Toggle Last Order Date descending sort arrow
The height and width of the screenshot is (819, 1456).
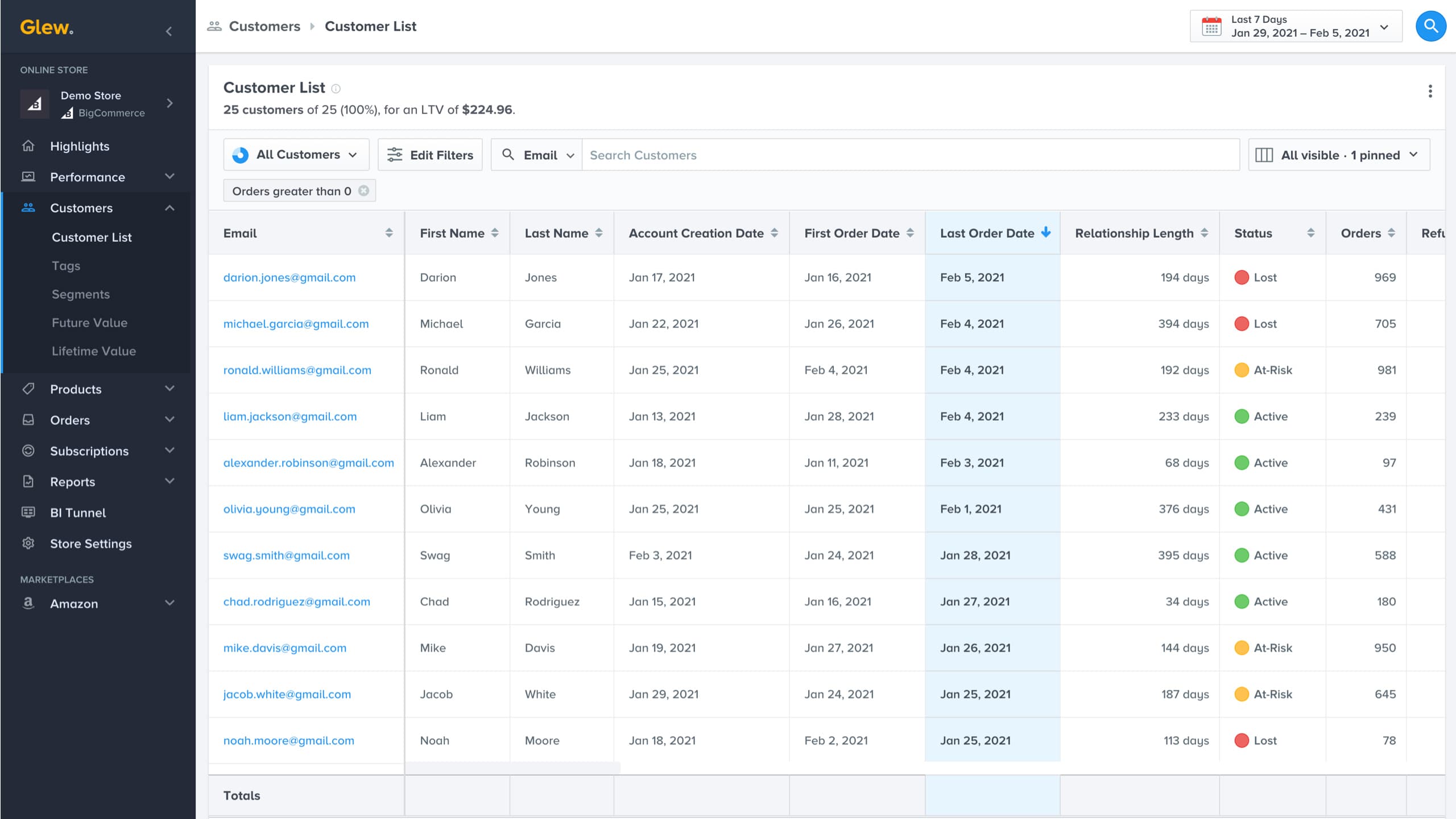1046,232
